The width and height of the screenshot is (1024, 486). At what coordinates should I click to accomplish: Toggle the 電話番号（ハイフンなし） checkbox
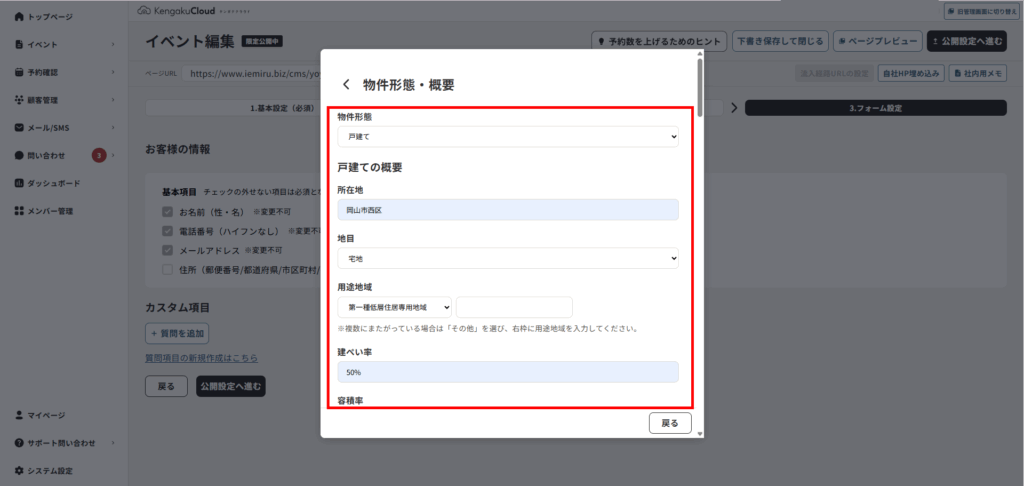tap(168, 231)
